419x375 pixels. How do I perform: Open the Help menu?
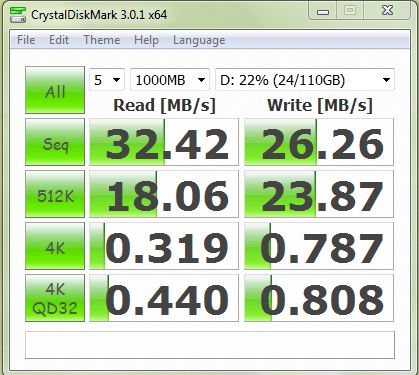coord(146,40)
